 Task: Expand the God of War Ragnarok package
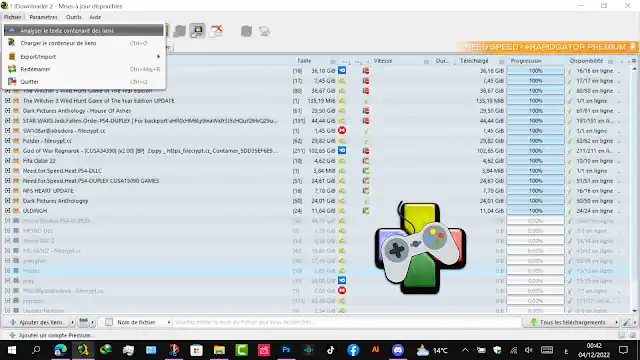(x=7, y=151)
